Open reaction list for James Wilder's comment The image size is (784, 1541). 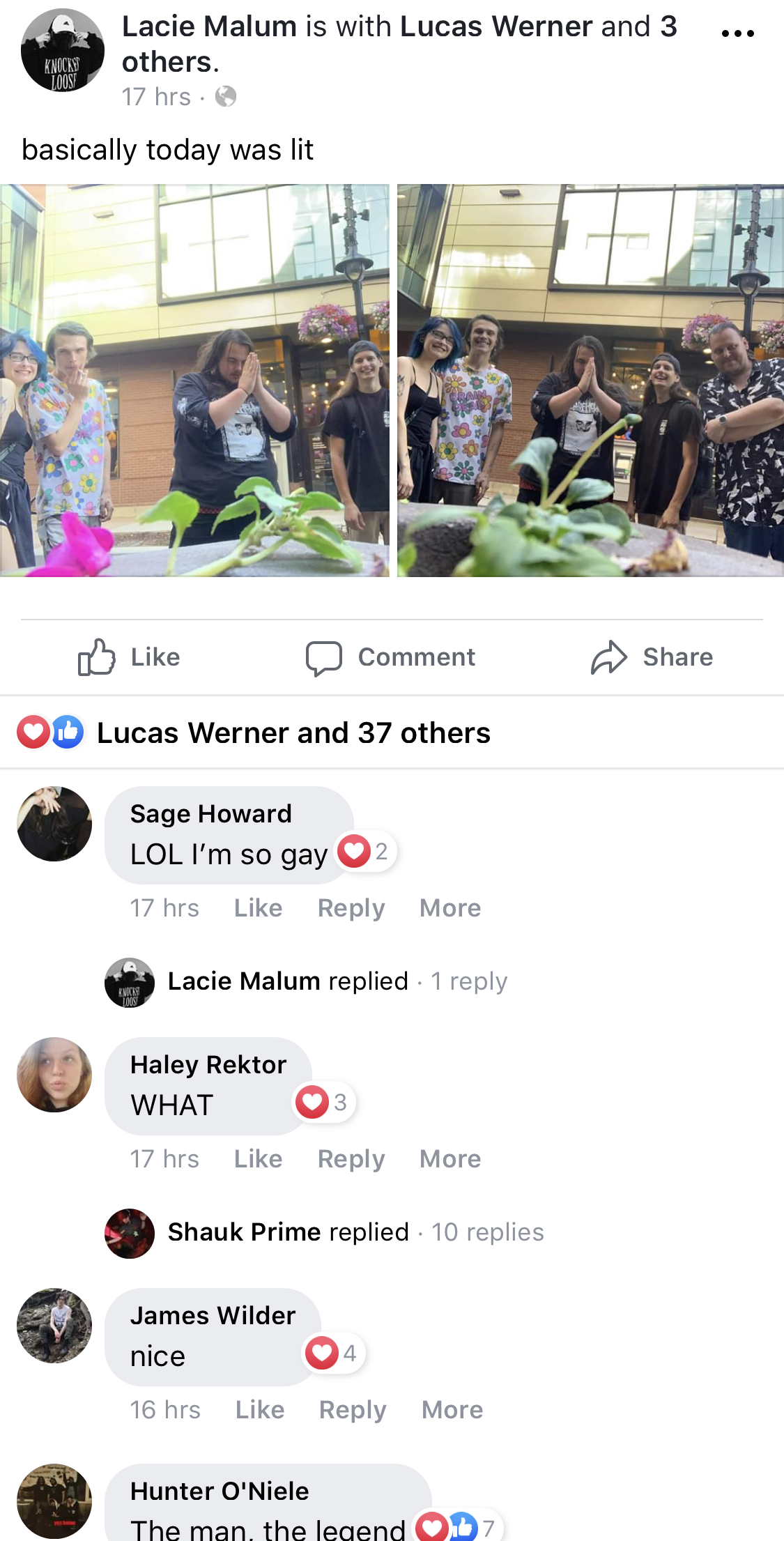click(333, 1353)
